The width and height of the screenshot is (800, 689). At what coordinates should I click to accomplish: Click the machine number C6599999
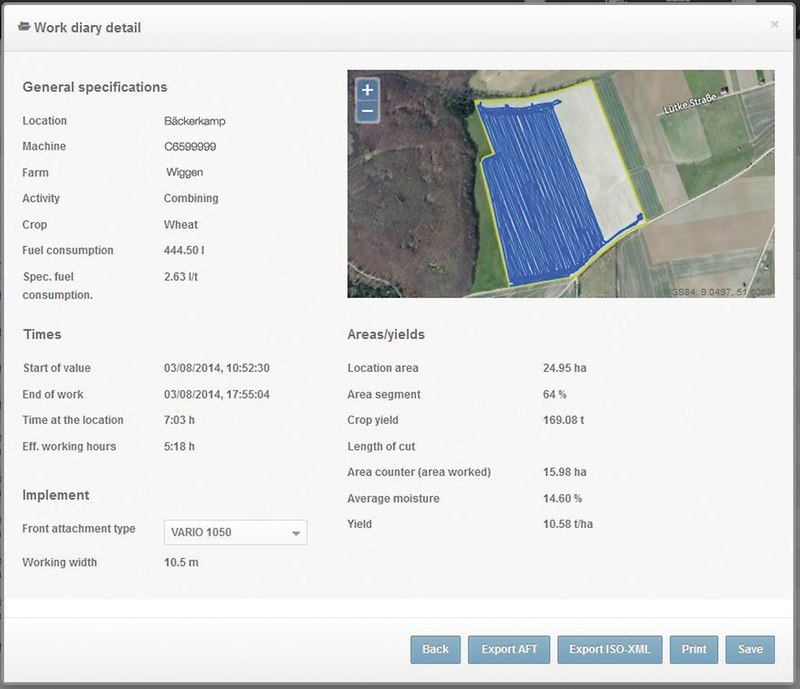(190, 147)
